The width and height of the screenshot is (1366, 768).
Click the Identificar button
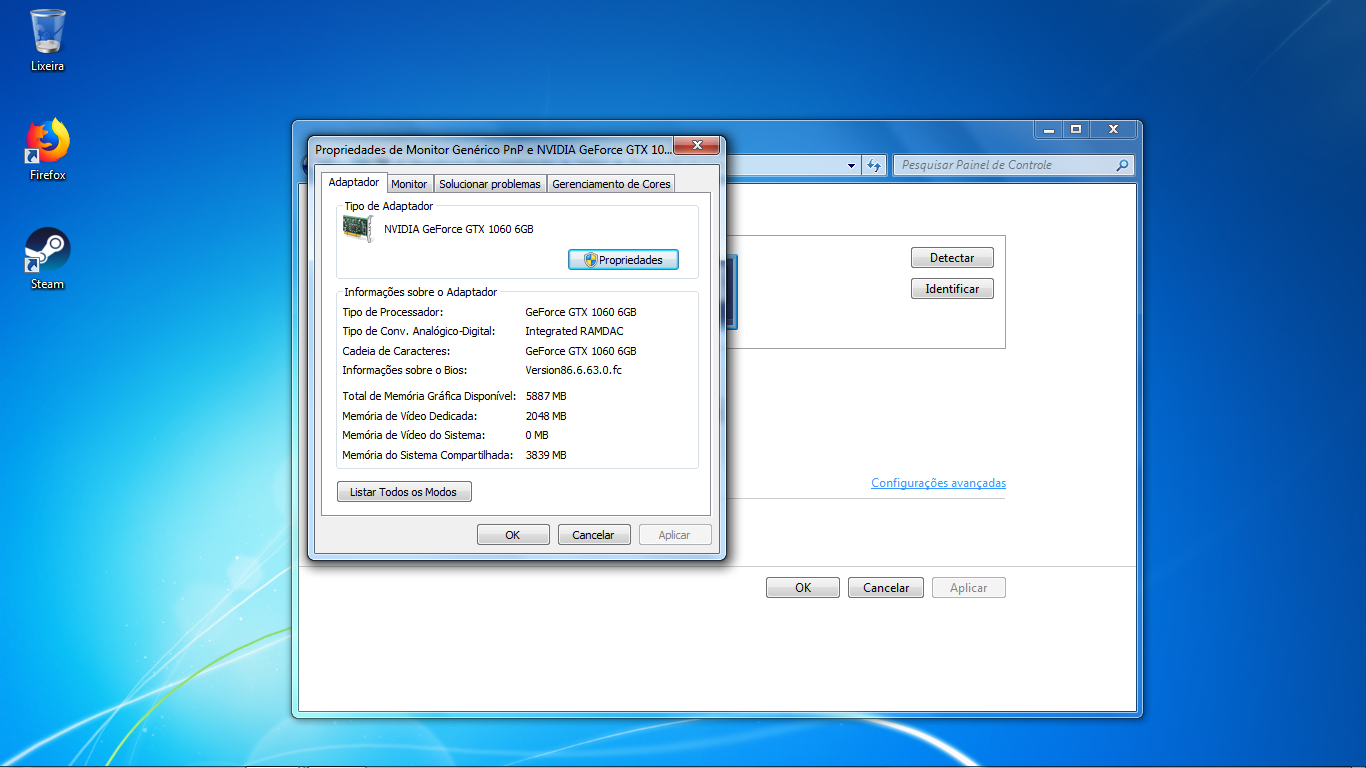click(x=952, y=289)
